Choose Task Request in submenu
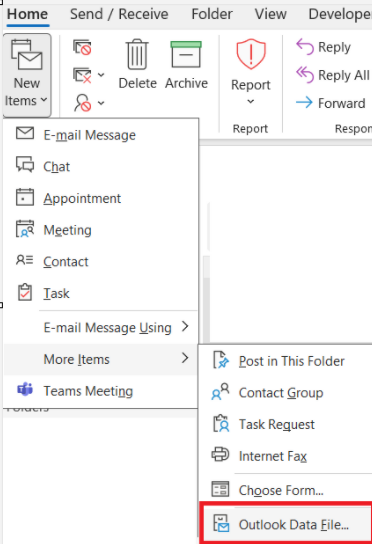Image resolution: width=372 pixels, height=544 pixels. pyautogui.click(x=285, y=424)
